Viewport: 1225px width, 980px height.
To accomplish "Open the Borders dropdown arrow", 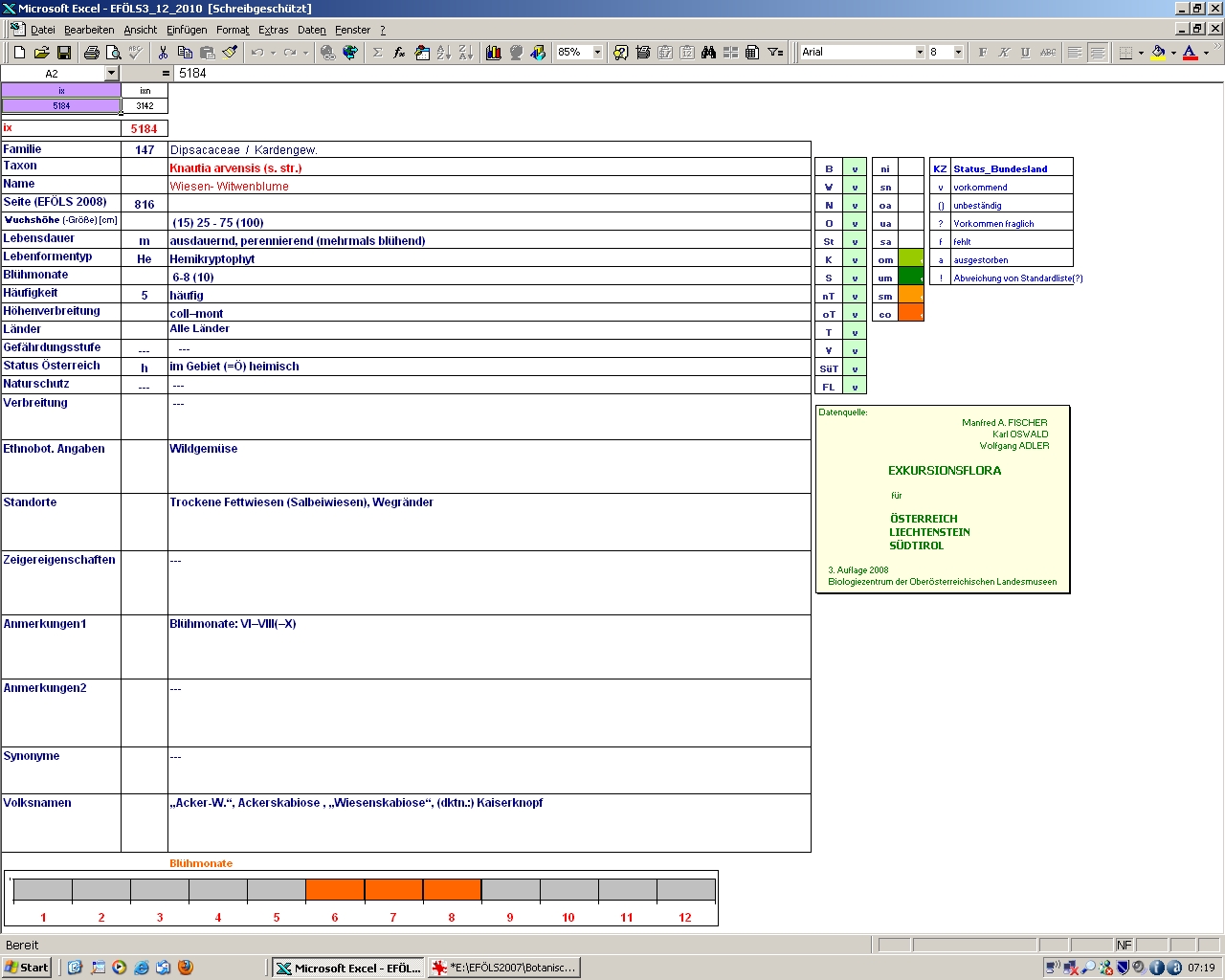I will click(x=1141, y=53).
